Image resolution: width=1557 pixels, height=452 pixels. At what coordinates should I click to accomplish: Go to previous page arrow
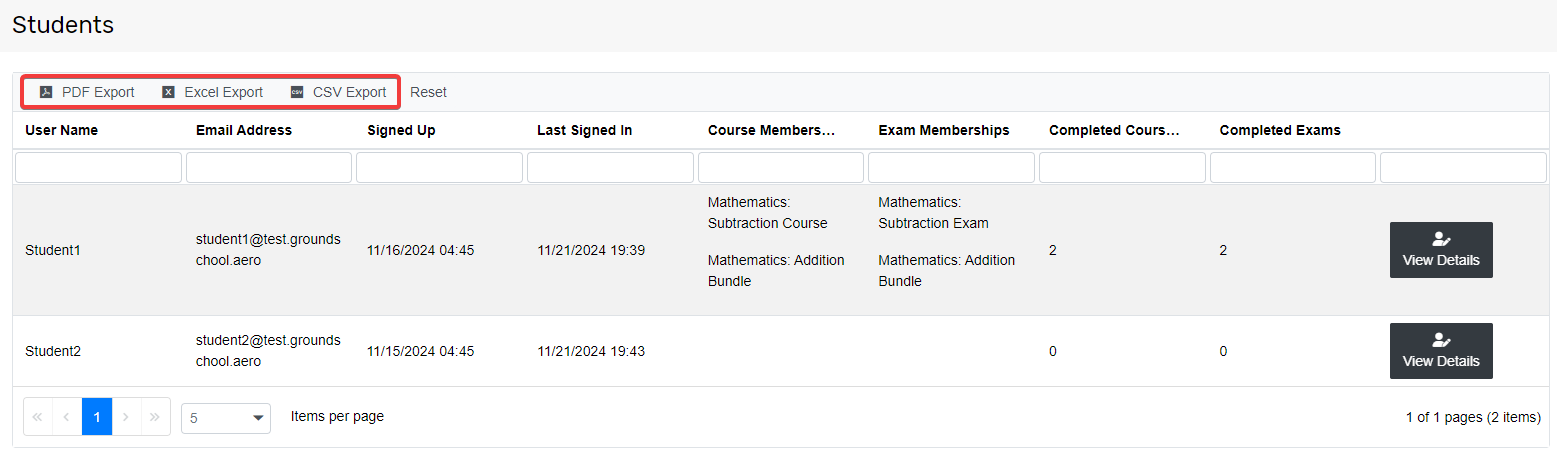pyautogui.click(x=67, y=417)
